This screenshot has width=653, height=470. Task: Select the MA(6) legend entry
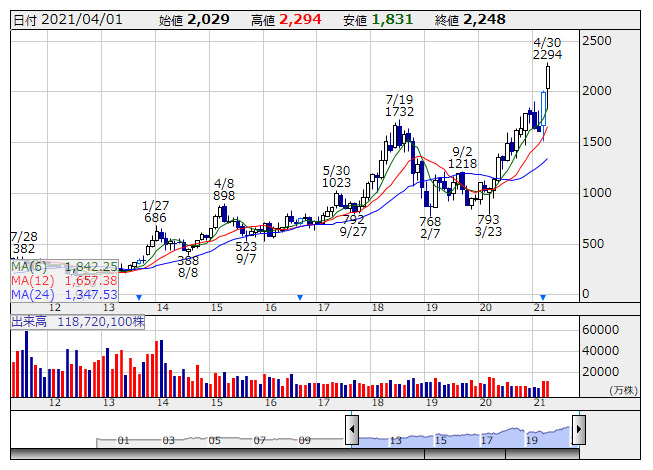64,267
